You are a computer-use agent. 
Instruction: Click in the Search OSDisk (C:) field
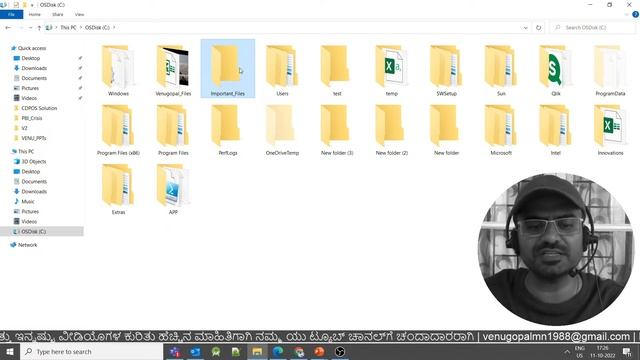pyautogui.click(x=593, y=27)
